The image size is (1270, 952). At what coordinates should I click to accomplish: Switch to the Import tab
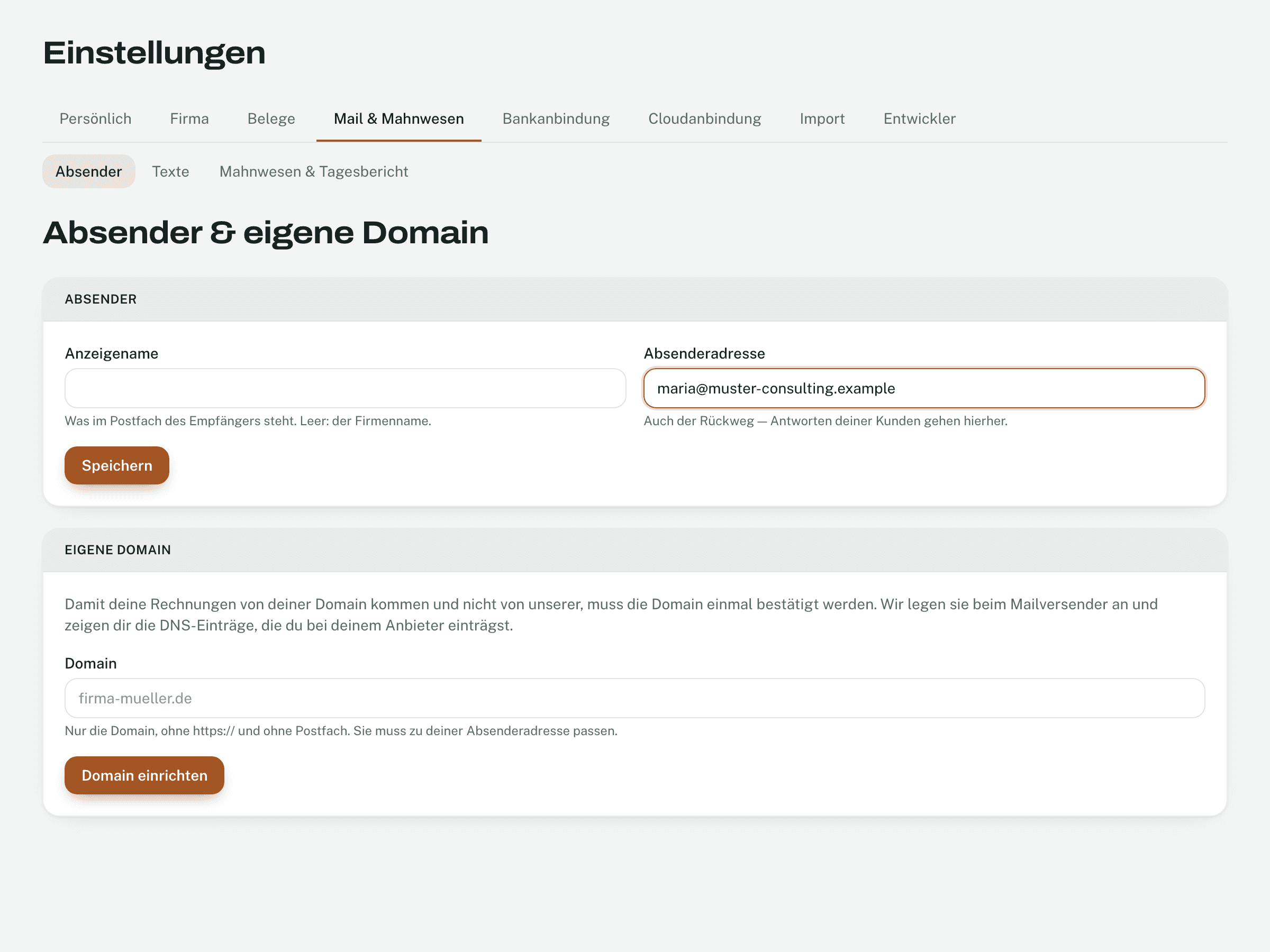click(822, 119)
